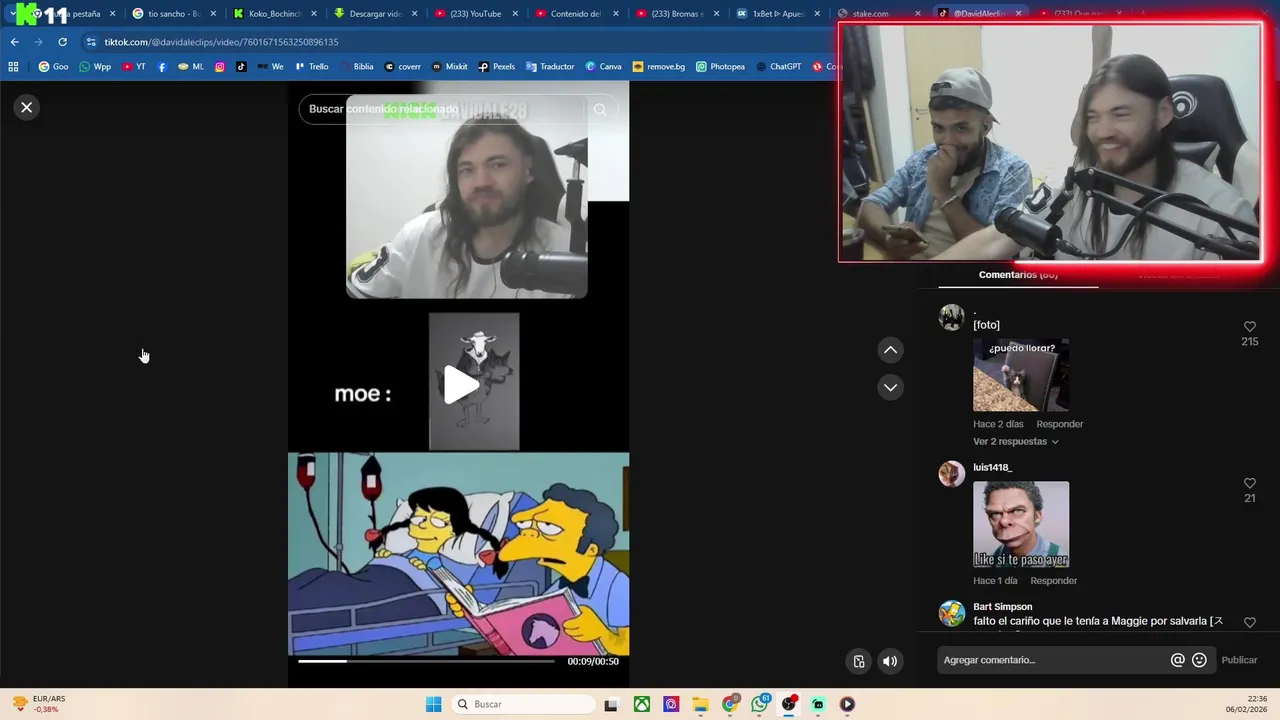Image resolution: width=1280 pixels, height=720 pixels.
Task: Go back in browser history
Action: pos(14,42)
